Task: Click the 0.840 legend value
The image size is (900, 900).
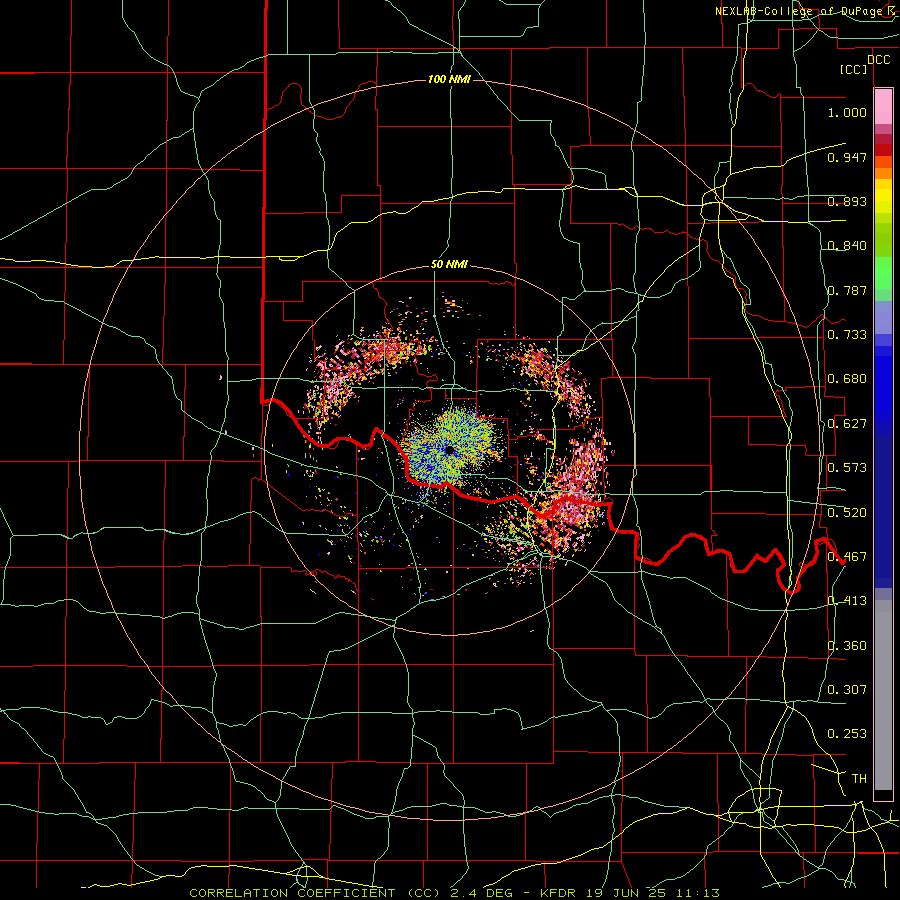Action: (847, 246)
